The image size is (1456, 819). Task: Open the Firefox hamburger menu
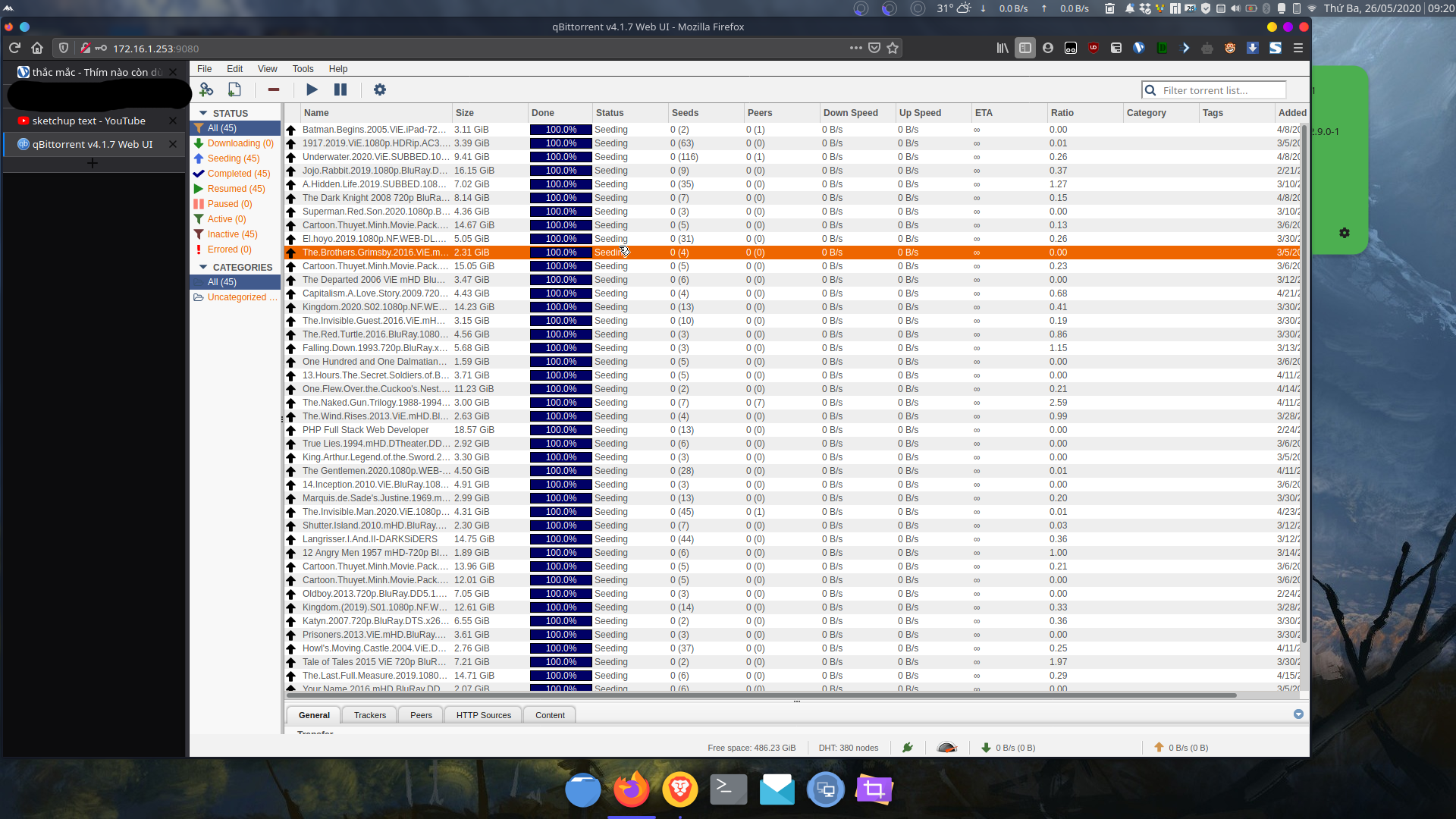click(x=1298, y=48)
